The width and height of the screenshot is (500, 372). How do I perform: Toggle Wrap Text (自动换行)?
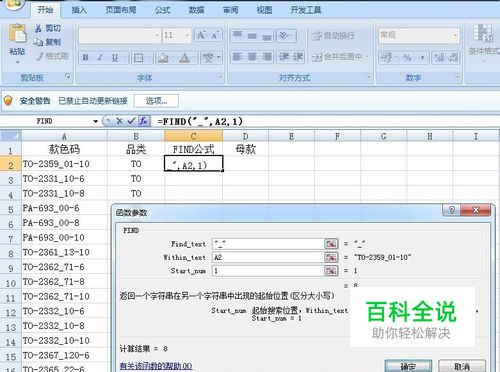pos(333,35)
